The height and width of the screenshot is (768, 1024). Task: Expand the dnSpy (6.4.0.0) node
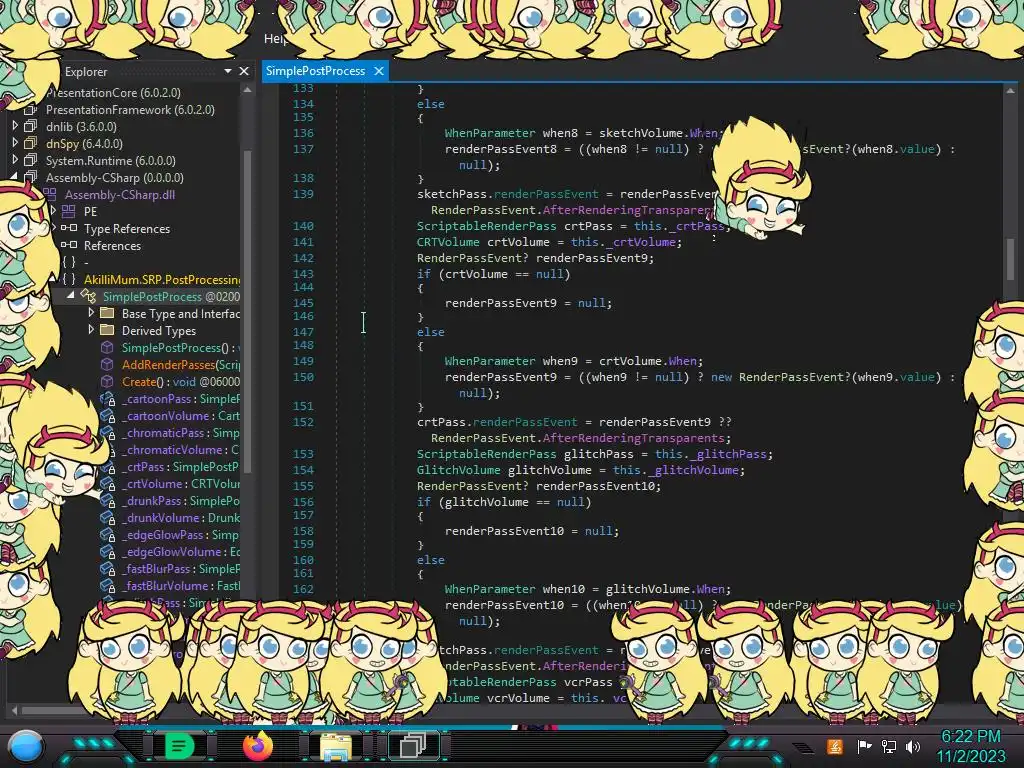click(x=15, y=142)
